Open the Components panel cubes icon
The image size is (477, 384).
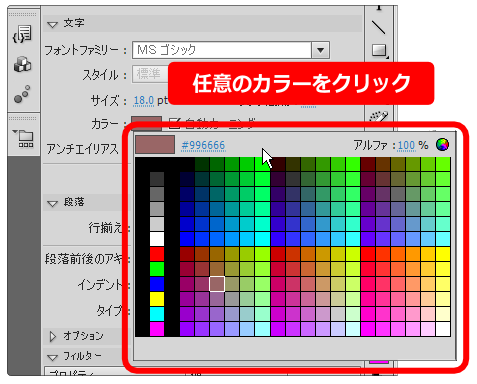(22, 64)
